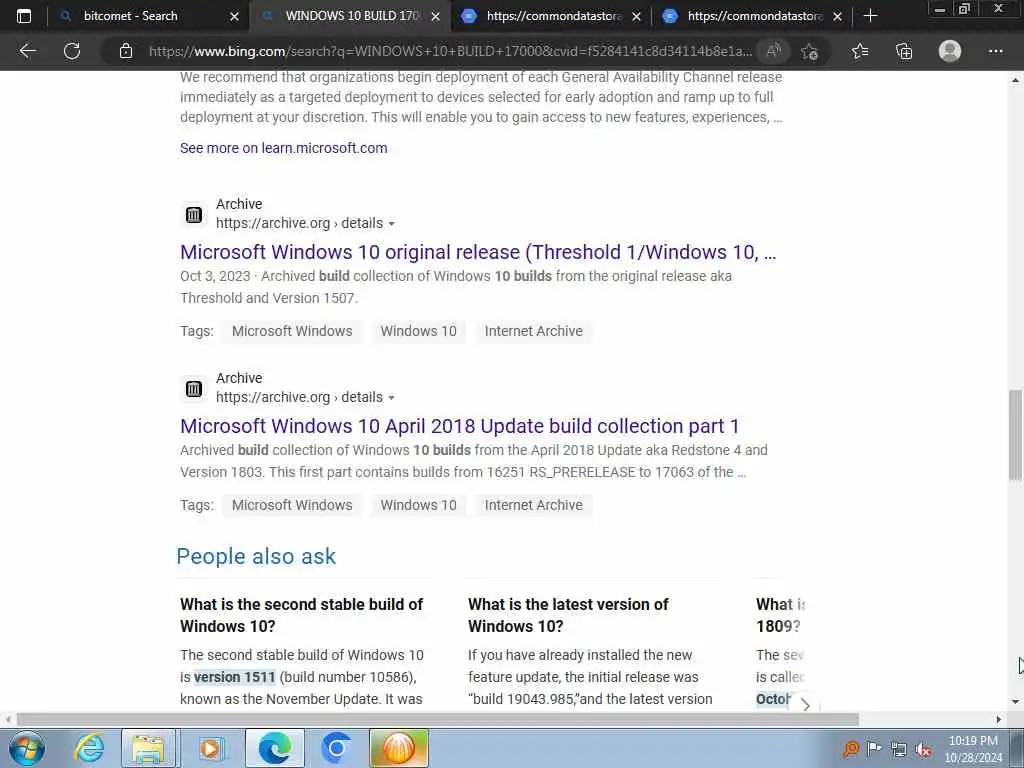
Task: Open Windows 10 original release result
Action: point(478,252)
